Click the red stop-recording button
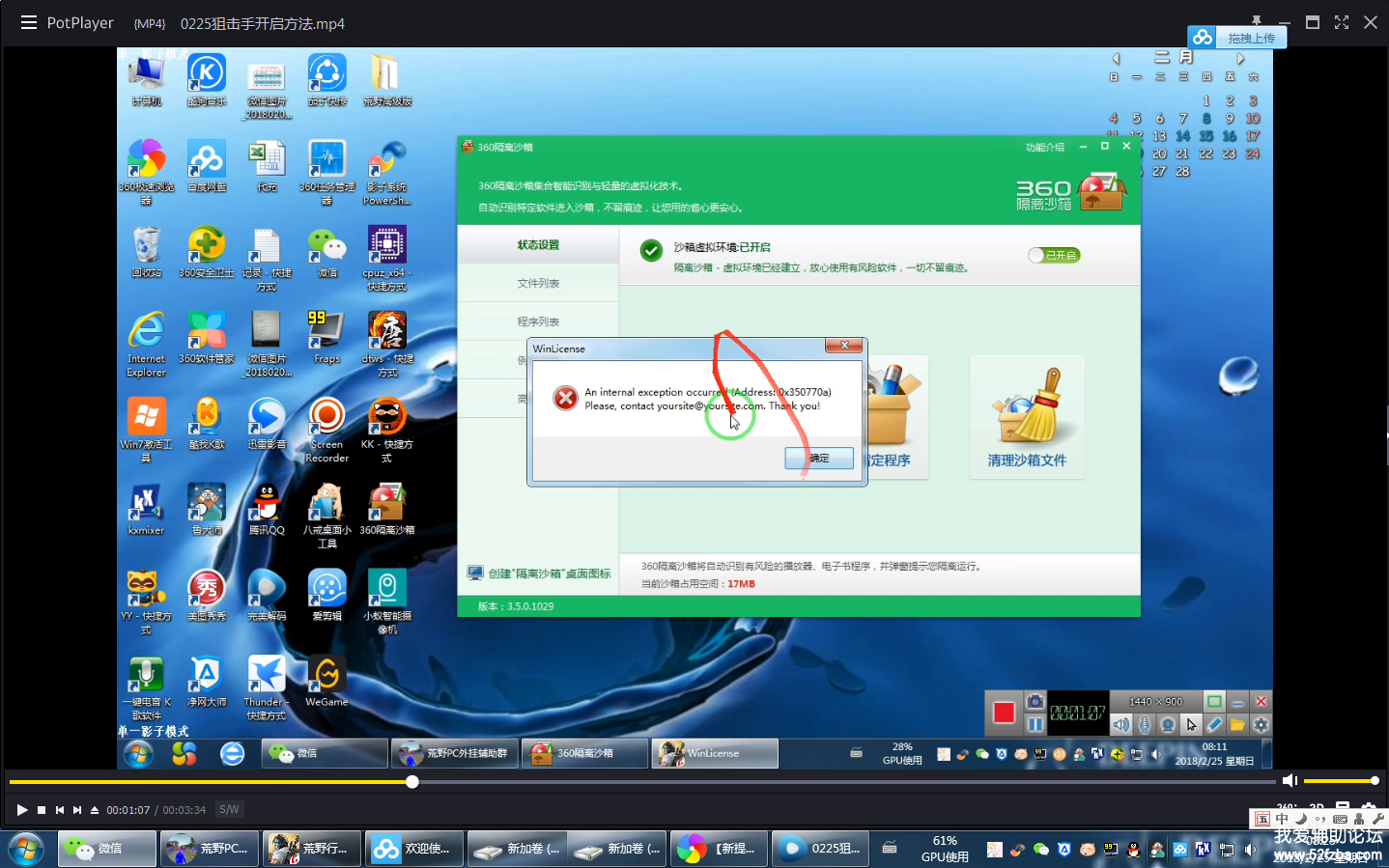This screenshot has height=868, width=1389. coord(1004,713)
